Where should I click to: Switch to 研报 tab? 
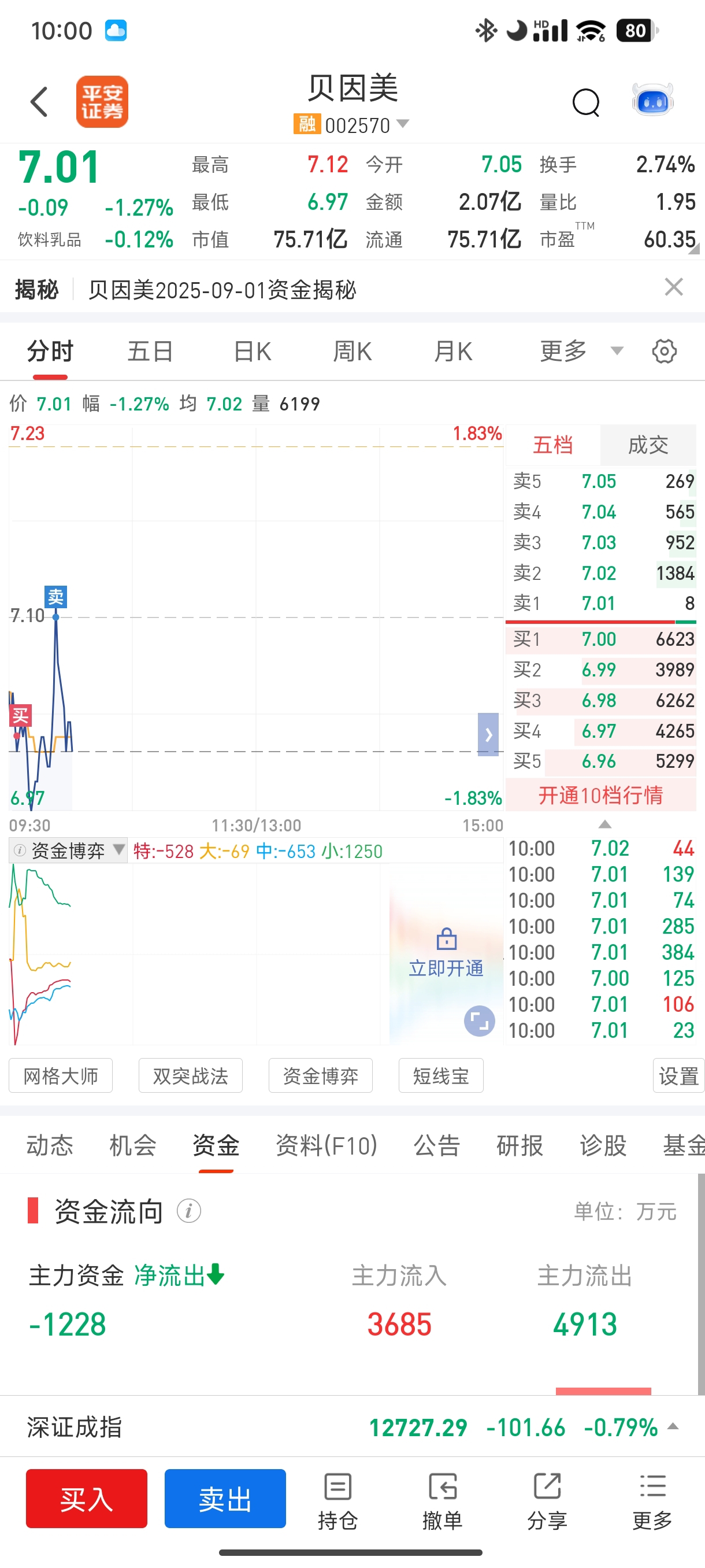tap(520, 1145)
